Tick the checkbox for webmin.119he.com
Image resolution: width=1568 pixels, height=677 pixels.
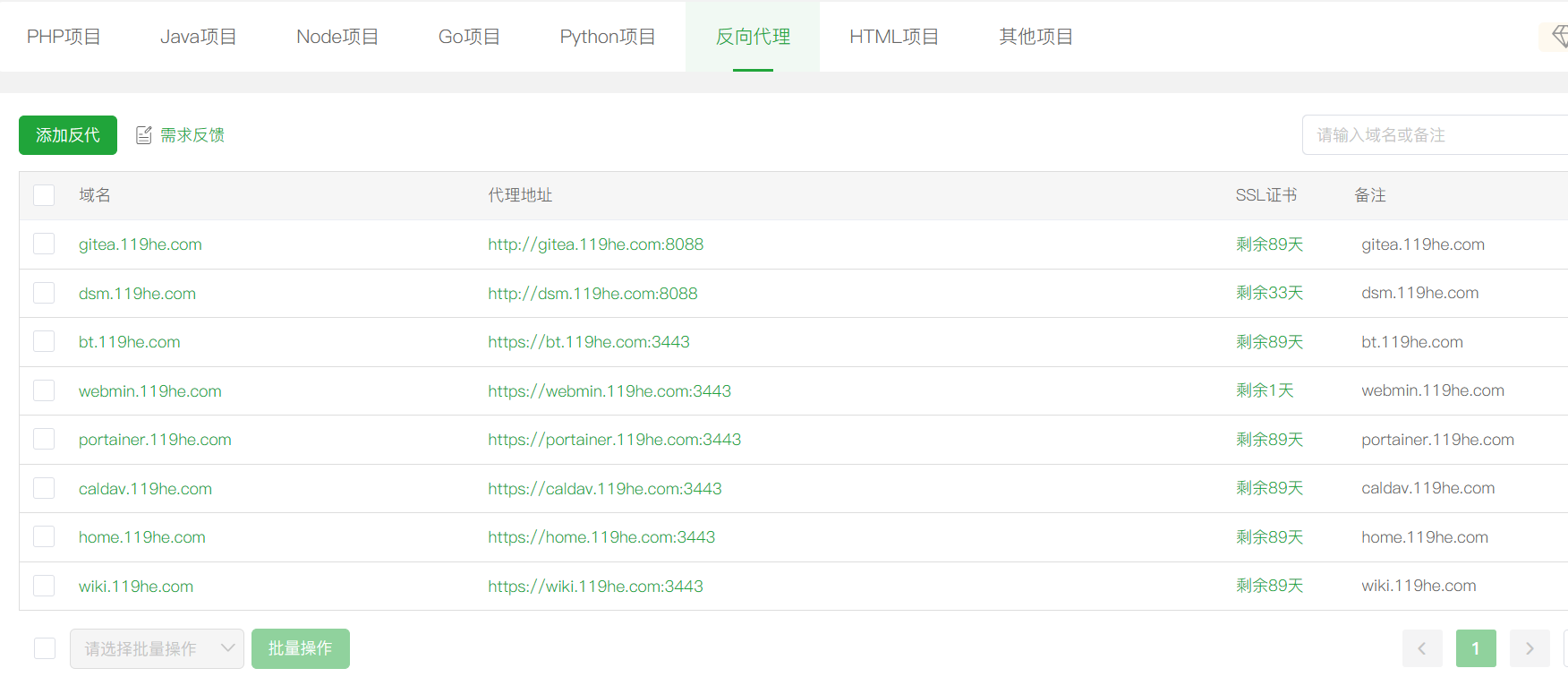pos(44,390)
